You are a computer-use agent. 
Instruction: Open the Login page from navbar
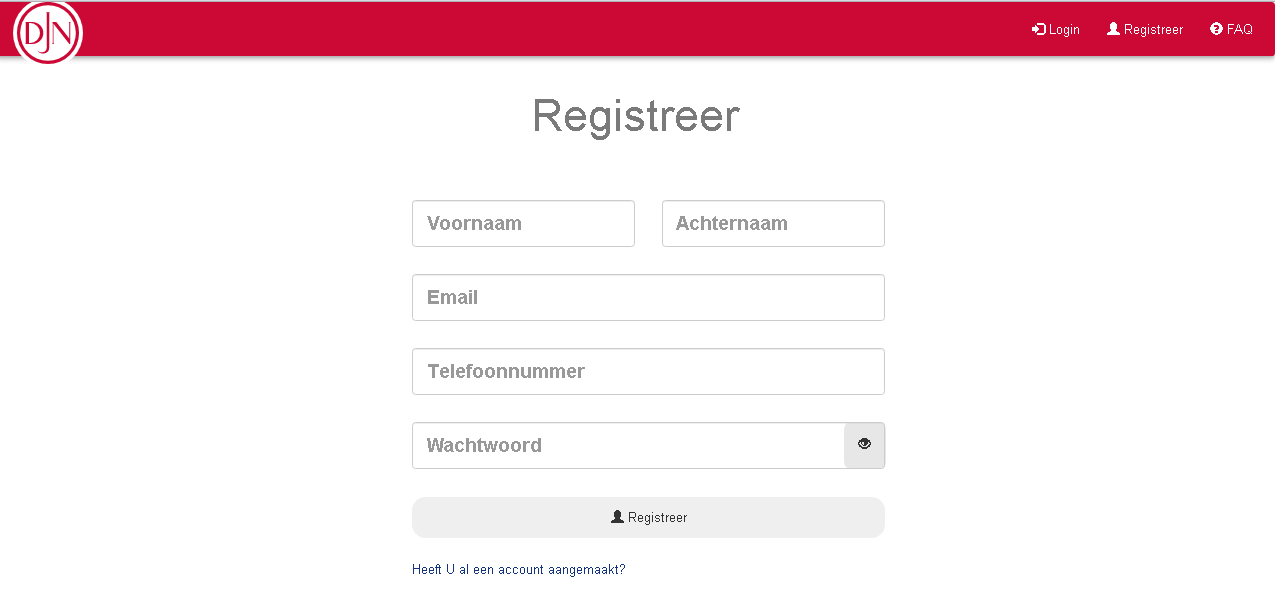(x=1056, y=29)
